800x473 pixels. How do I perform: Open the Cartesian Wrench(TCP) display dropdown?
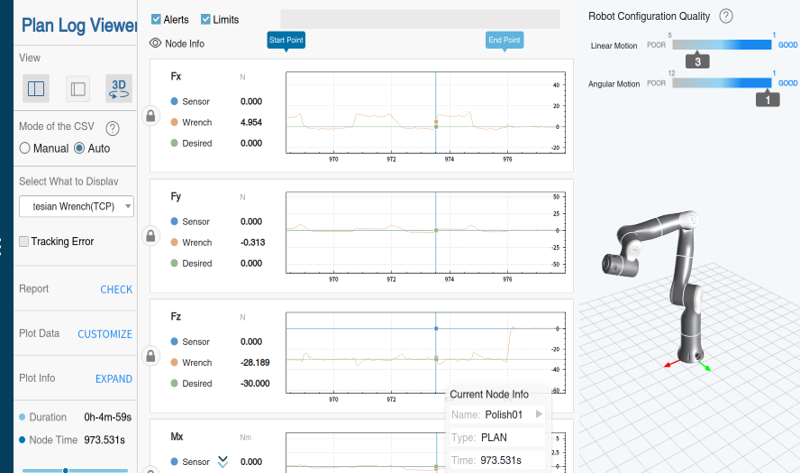pyautogui.click(x=76, y=206)
